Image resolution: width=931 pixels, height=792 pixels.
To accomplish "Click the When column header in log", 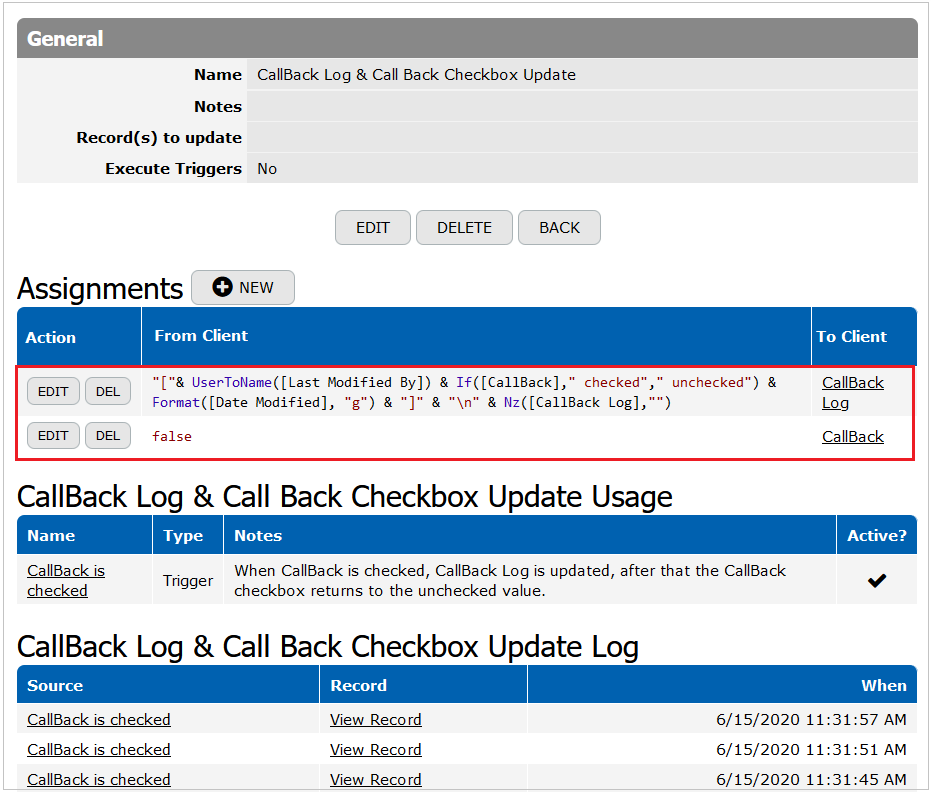I will point(883,686).
